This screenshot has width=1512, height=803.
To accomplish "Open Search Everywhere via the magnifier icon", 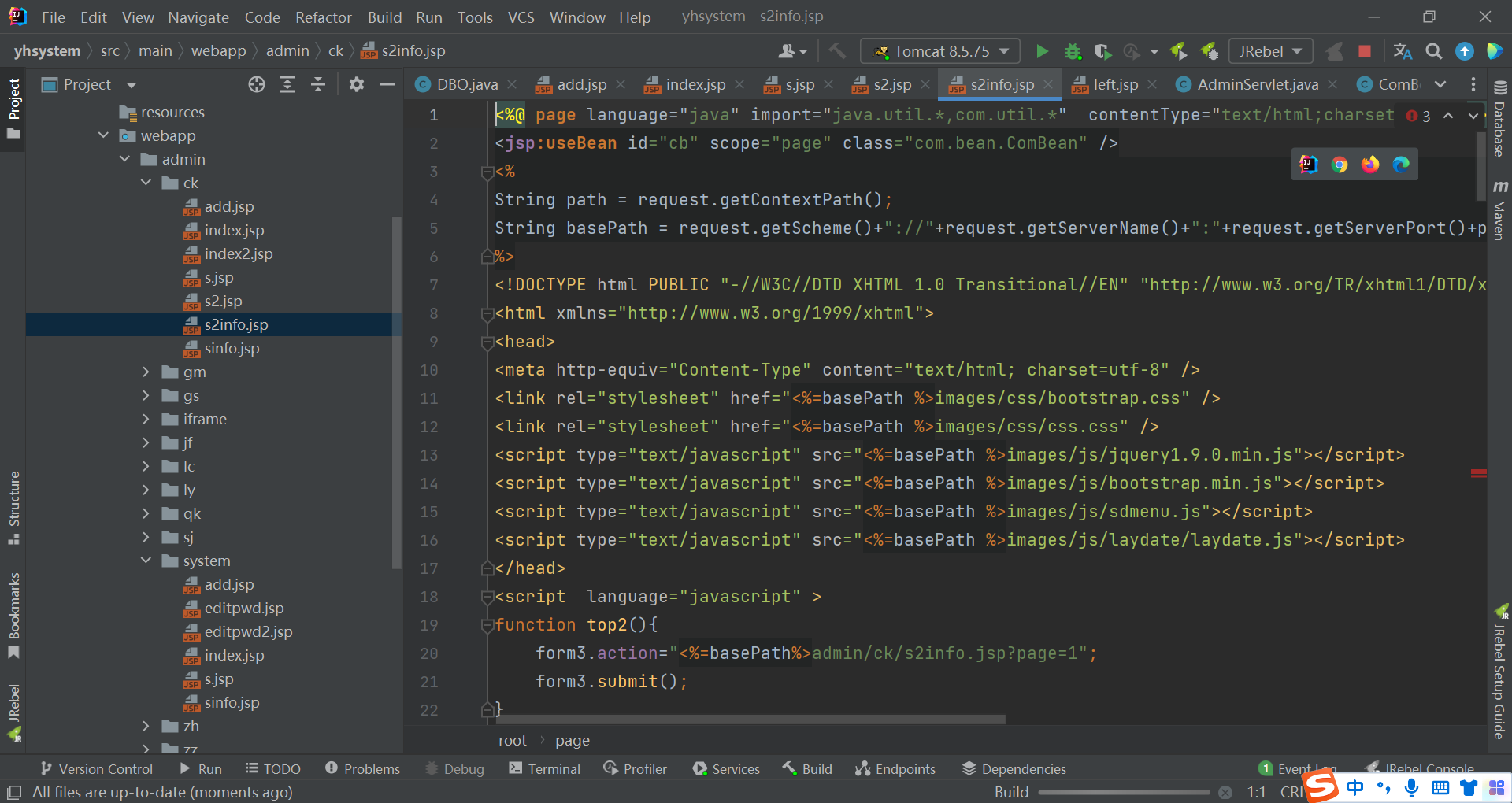I will pos(1434,51).
